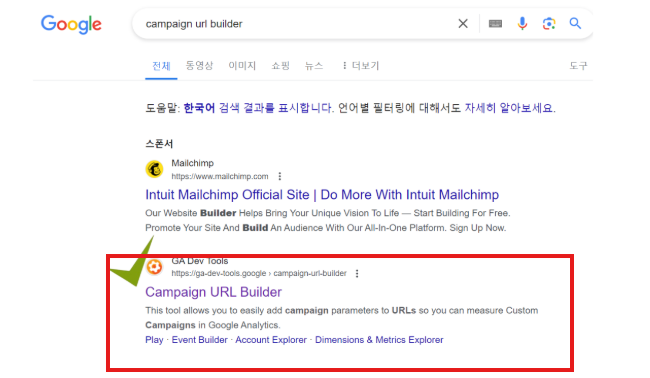Click the https://www.mailchimp.com URL text

click(220, 177)
